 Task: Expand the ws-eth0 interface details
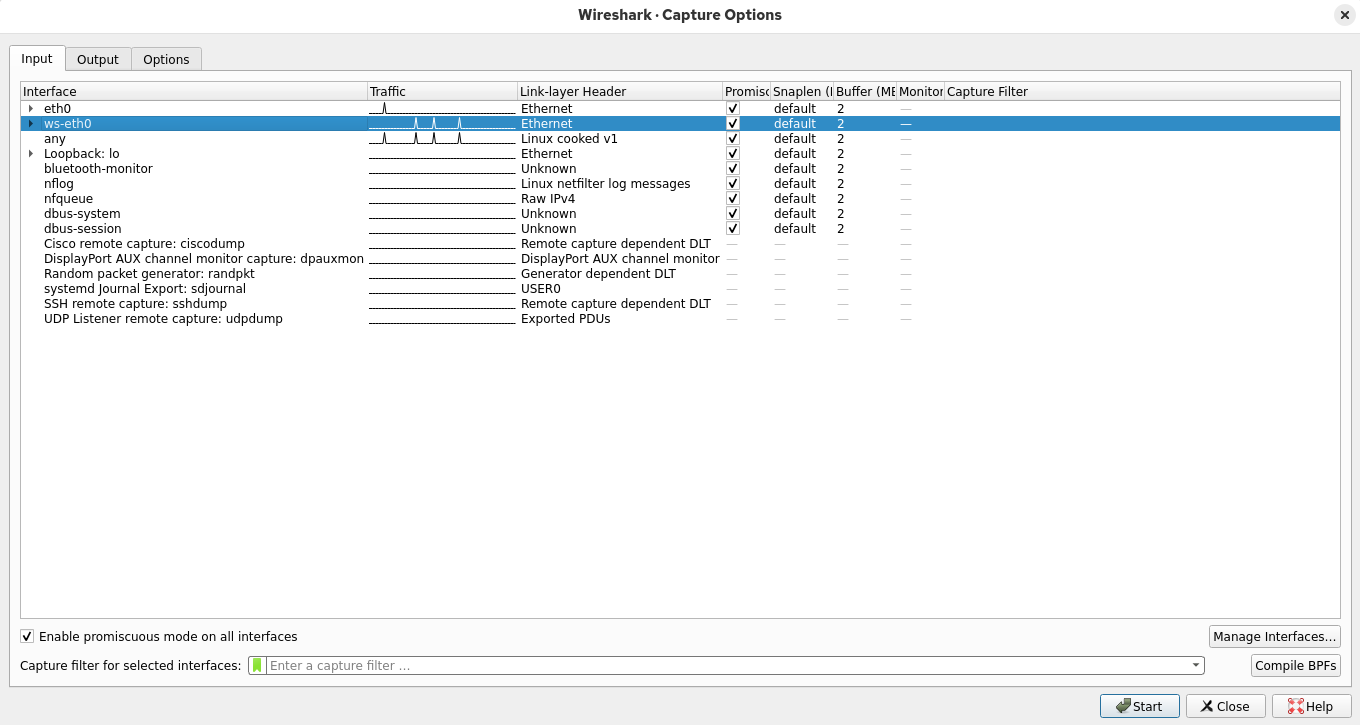[x=31, y=124]
